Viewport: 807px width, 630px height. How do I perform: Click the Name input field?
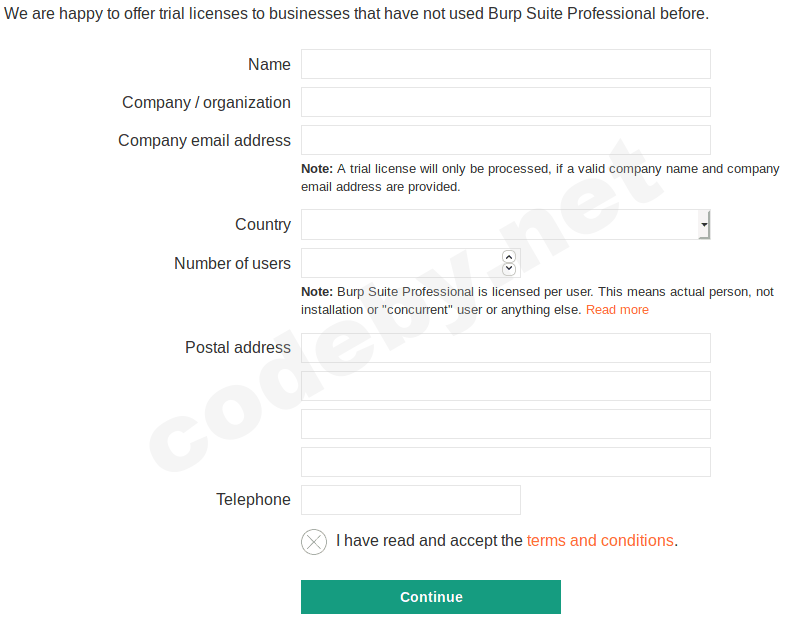point(505,64)
